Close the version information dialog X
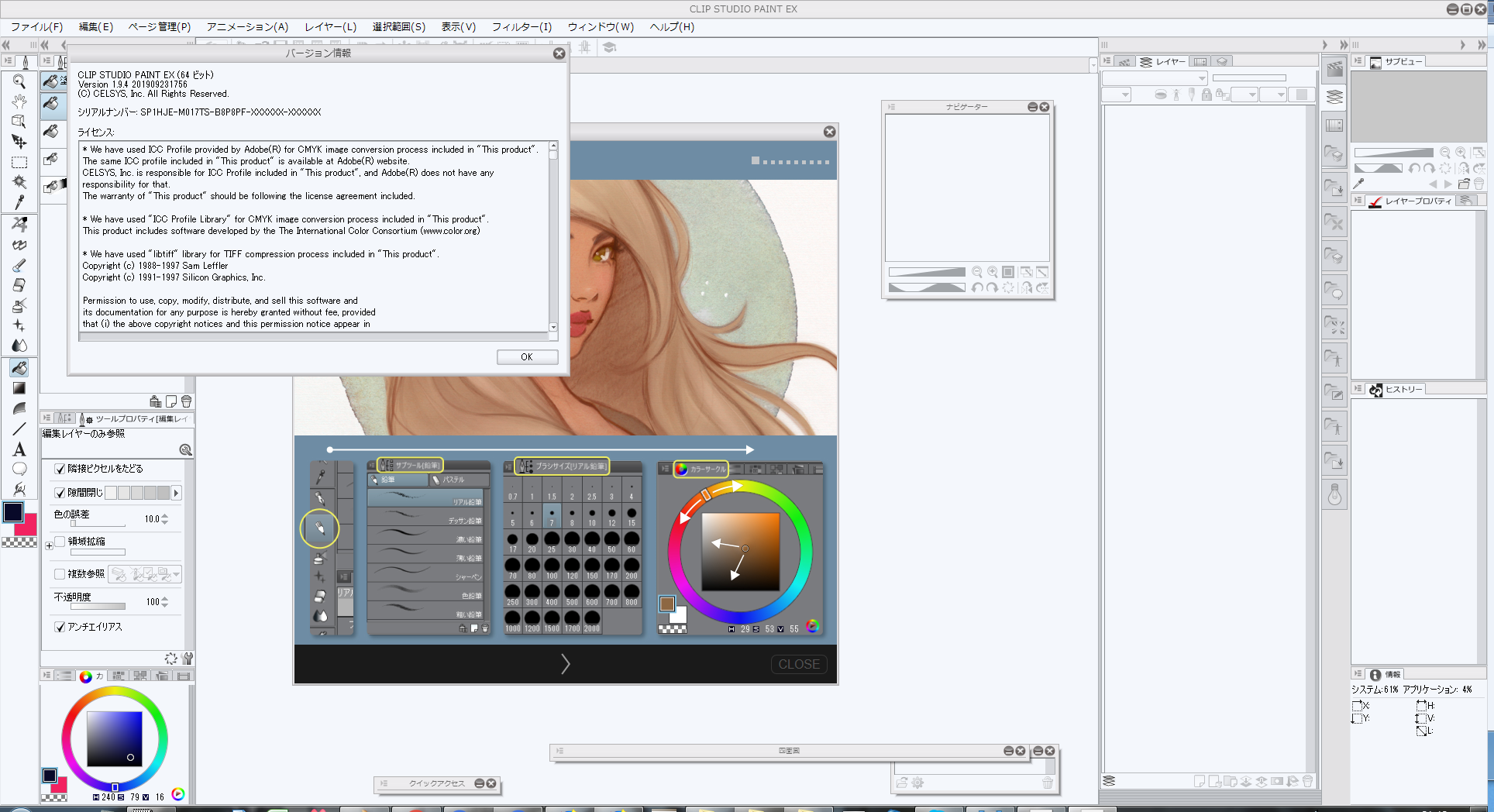1494x812 pixels. coord(559,53)
